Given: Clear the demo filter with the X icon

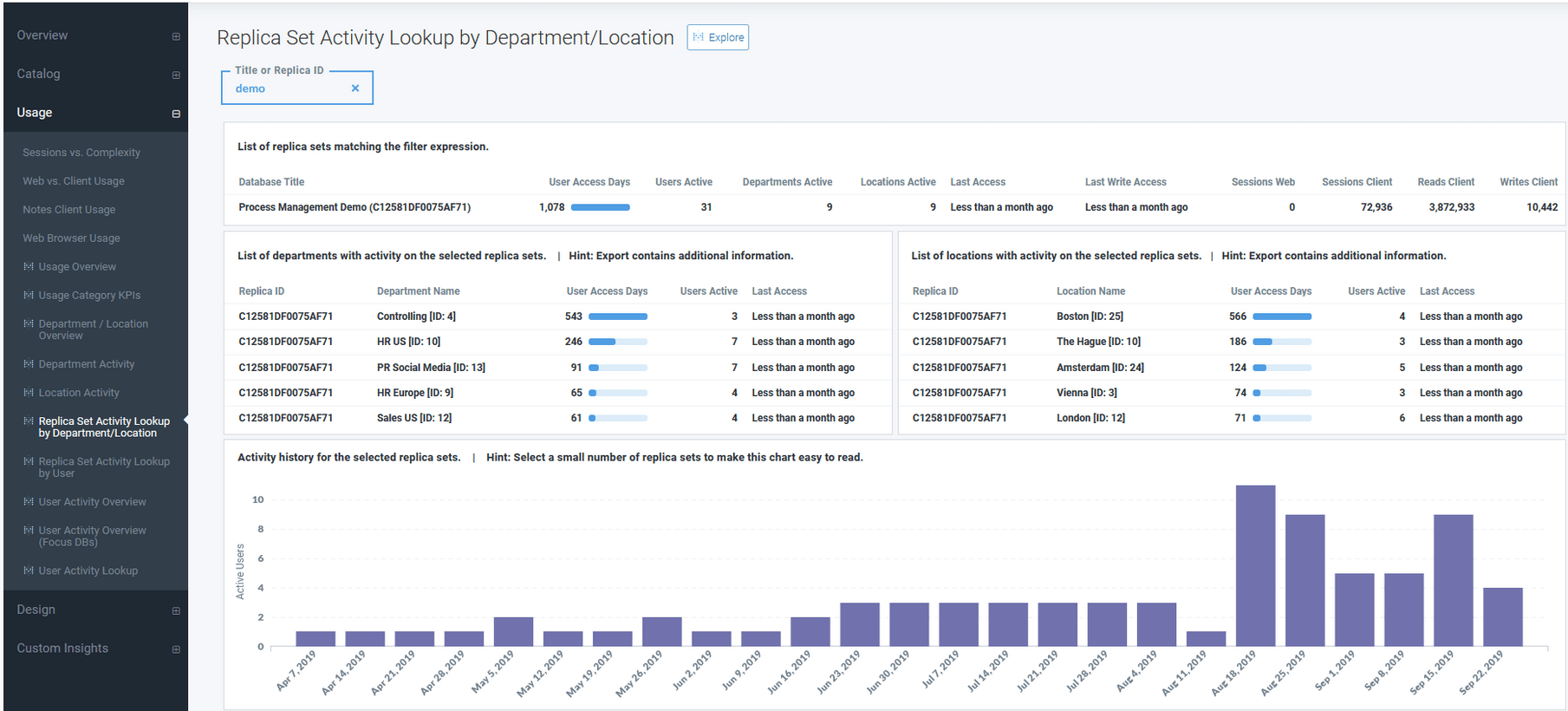Looking at the screenshot, I should click(x=355, y=88).
